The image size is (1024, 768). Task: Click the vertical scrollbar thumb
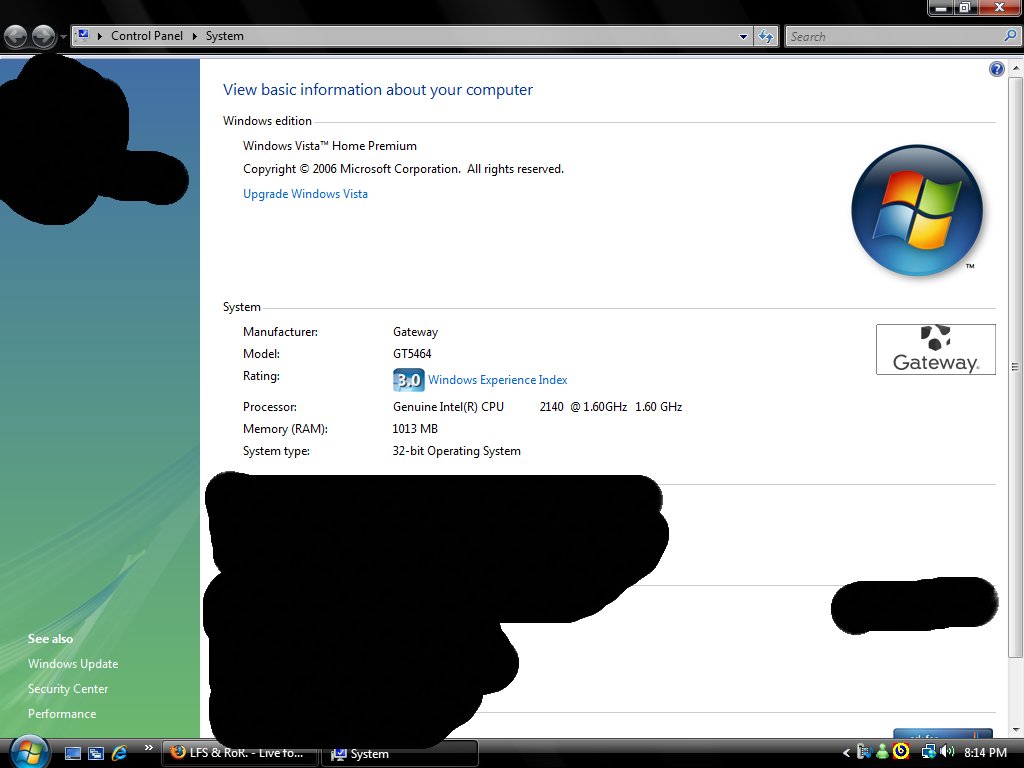pyautogui.click(x=1016, y=367)
